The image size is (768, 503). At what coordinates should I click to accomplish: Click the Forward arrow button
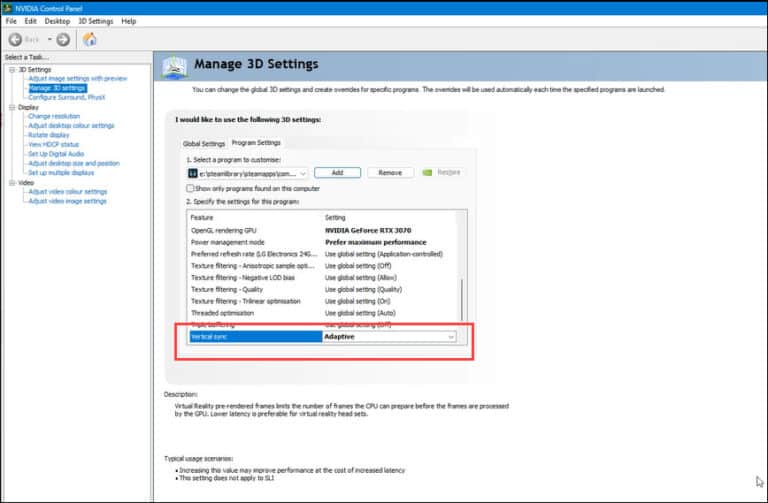tap(63, 39)
